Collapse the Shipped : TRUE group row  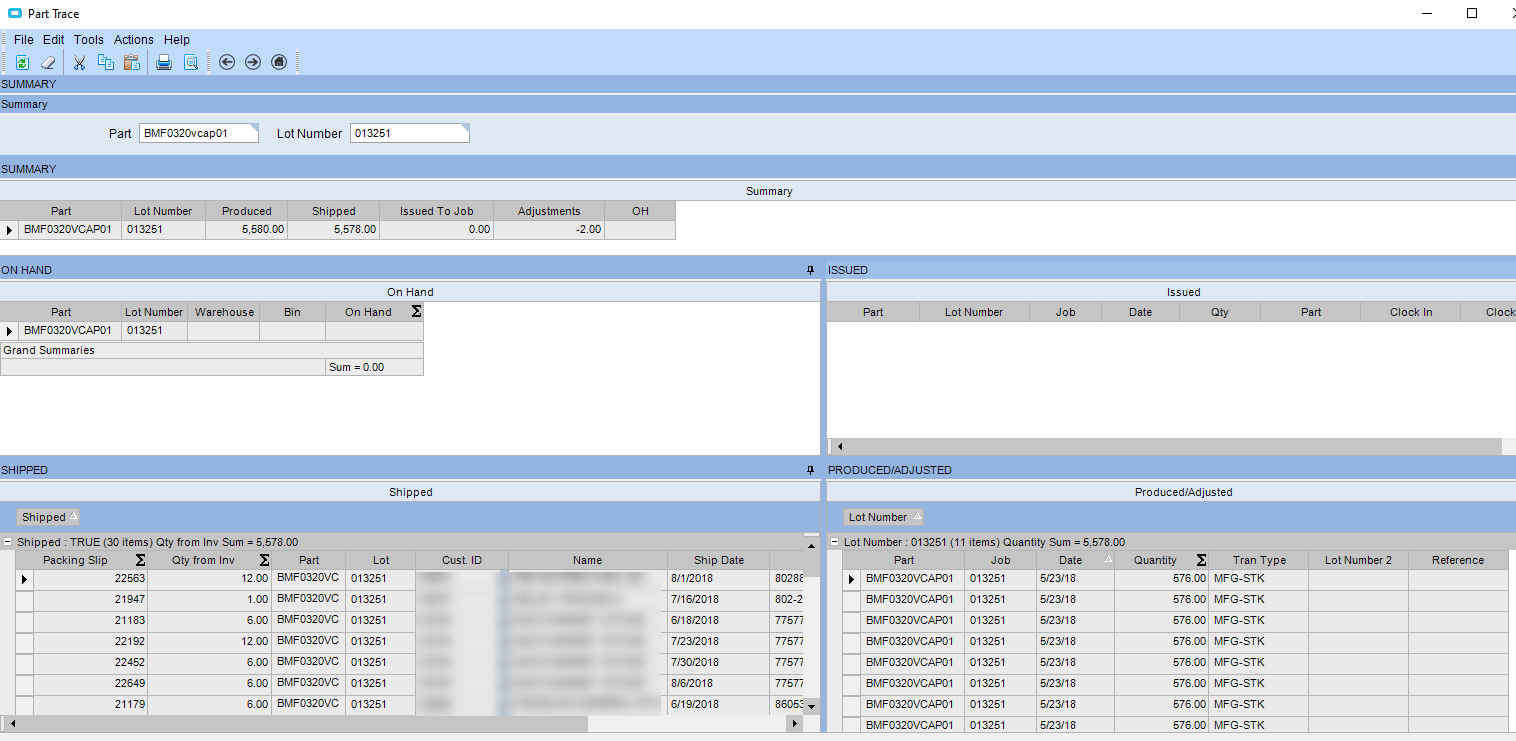[x=8, y=542]
